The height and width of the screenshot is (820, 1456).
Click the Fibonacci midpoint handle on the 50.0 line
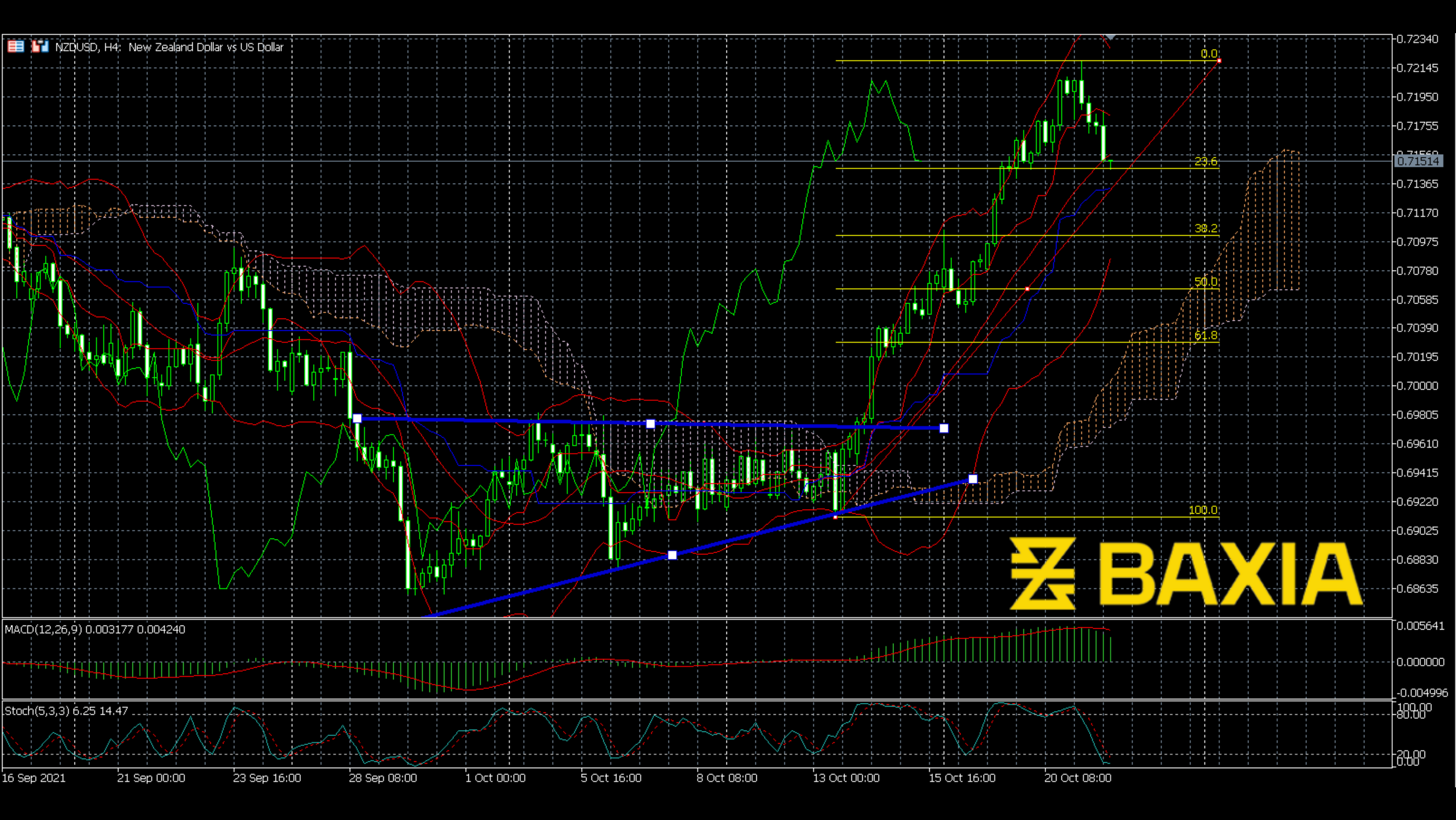click(x=1027, y=289)
